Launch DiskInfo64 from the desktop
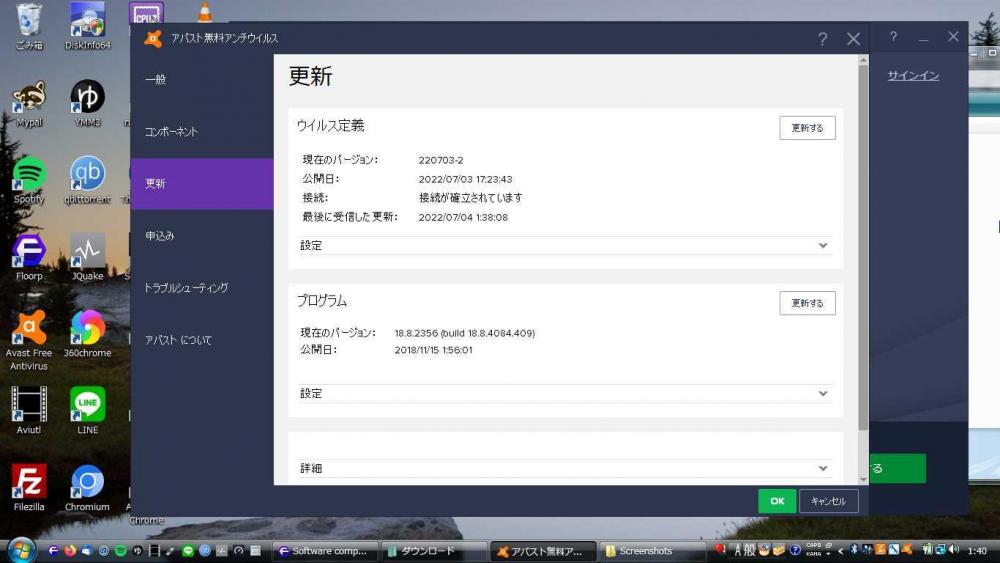The image size is (1000, 563). pyautogui.click(x=87, y=27)
